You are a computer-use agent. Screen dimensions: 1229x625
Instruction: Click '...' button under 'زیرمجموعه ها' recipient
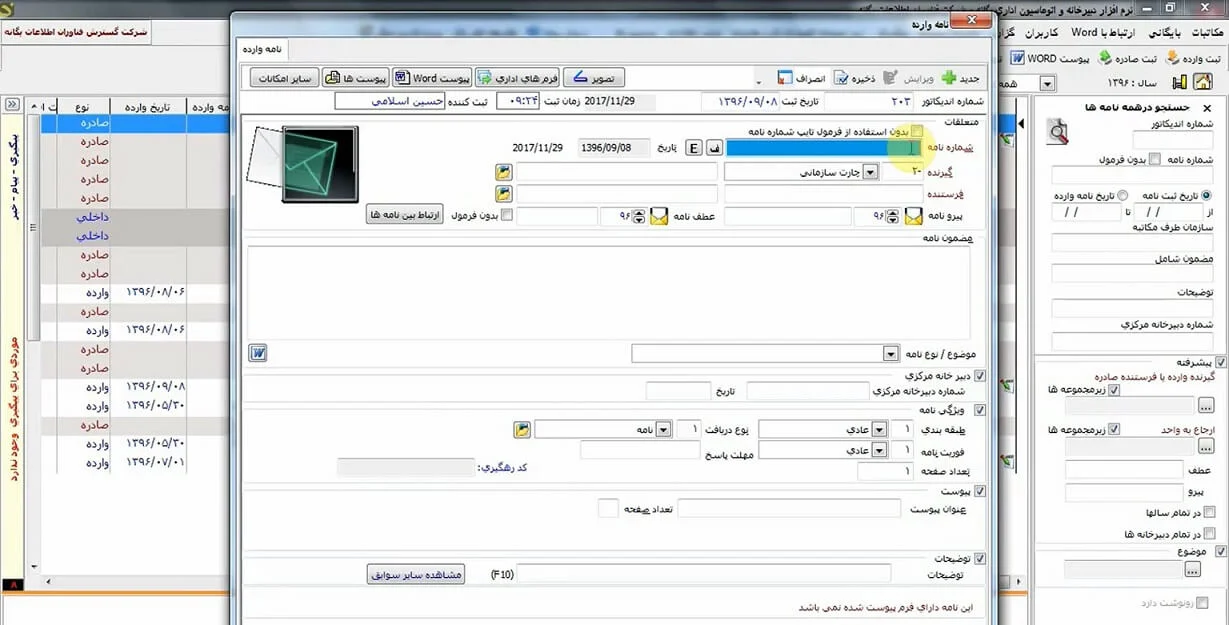point(1206,406)
